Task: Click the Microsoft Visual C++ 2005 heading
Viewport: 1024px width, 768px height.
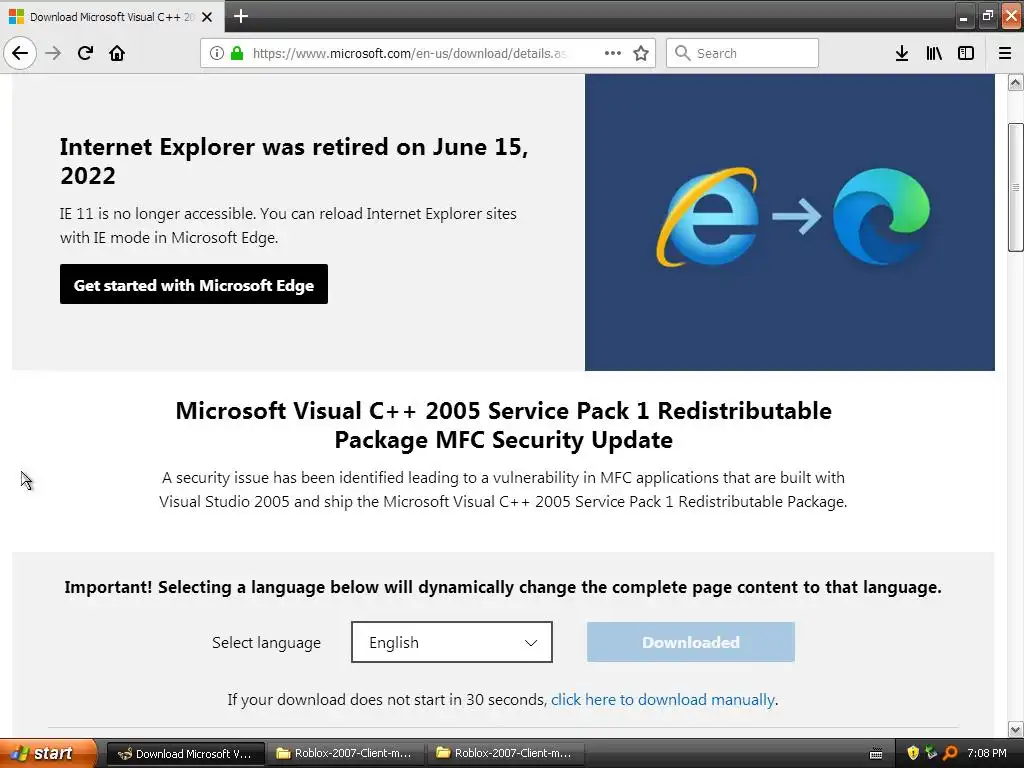Action: point(504,425)
